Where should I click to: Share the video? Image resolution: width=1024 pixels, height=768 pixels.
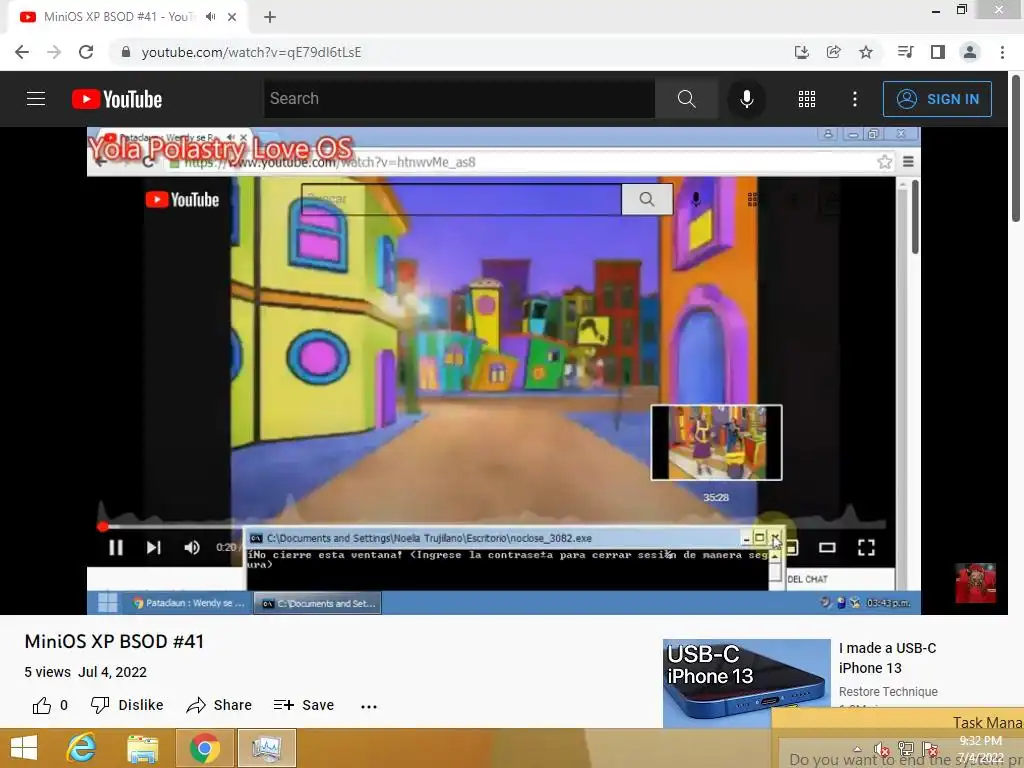click(219, 705)
